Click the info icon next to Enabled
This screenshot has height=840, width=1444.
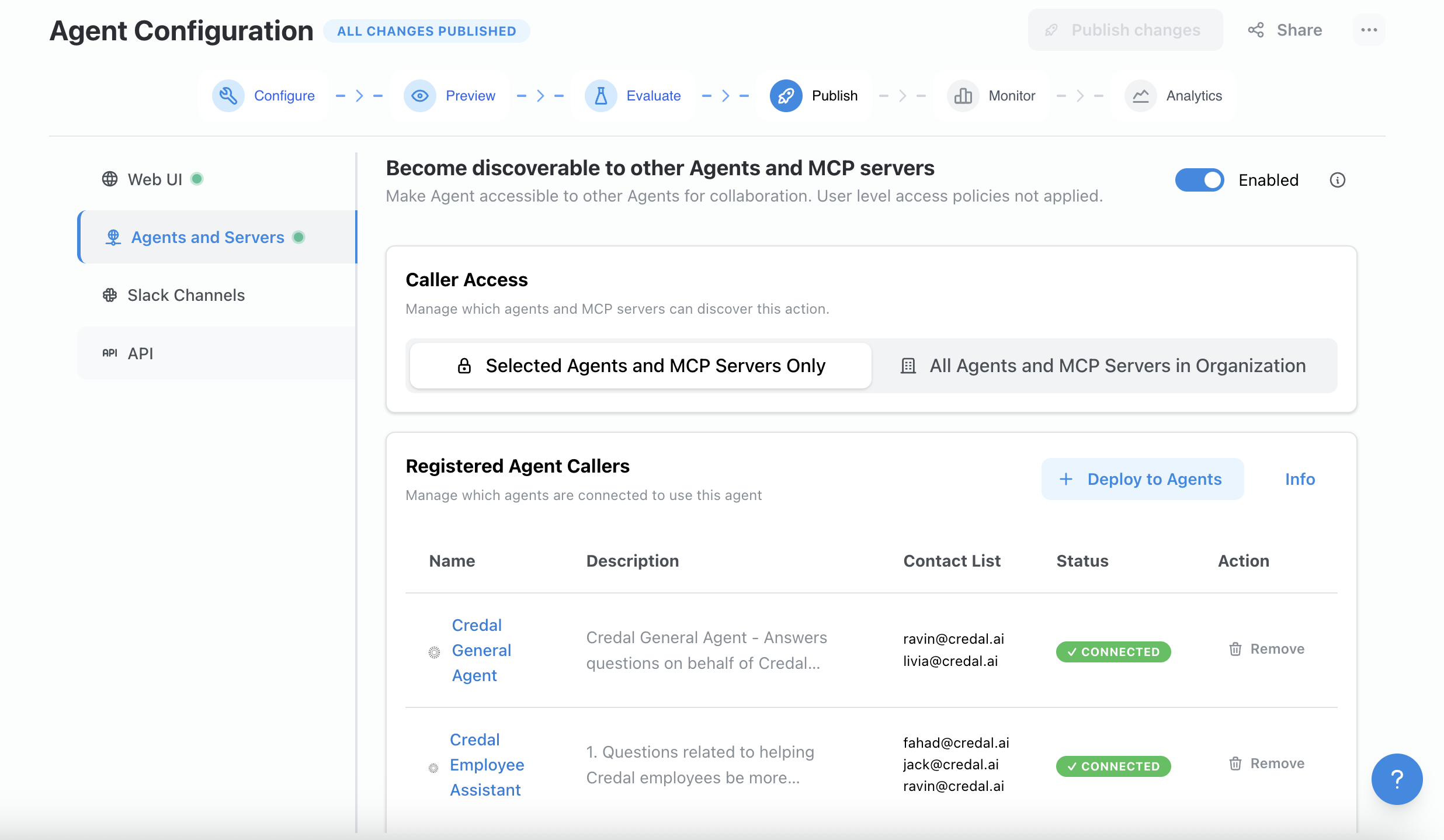point(1337,180)
